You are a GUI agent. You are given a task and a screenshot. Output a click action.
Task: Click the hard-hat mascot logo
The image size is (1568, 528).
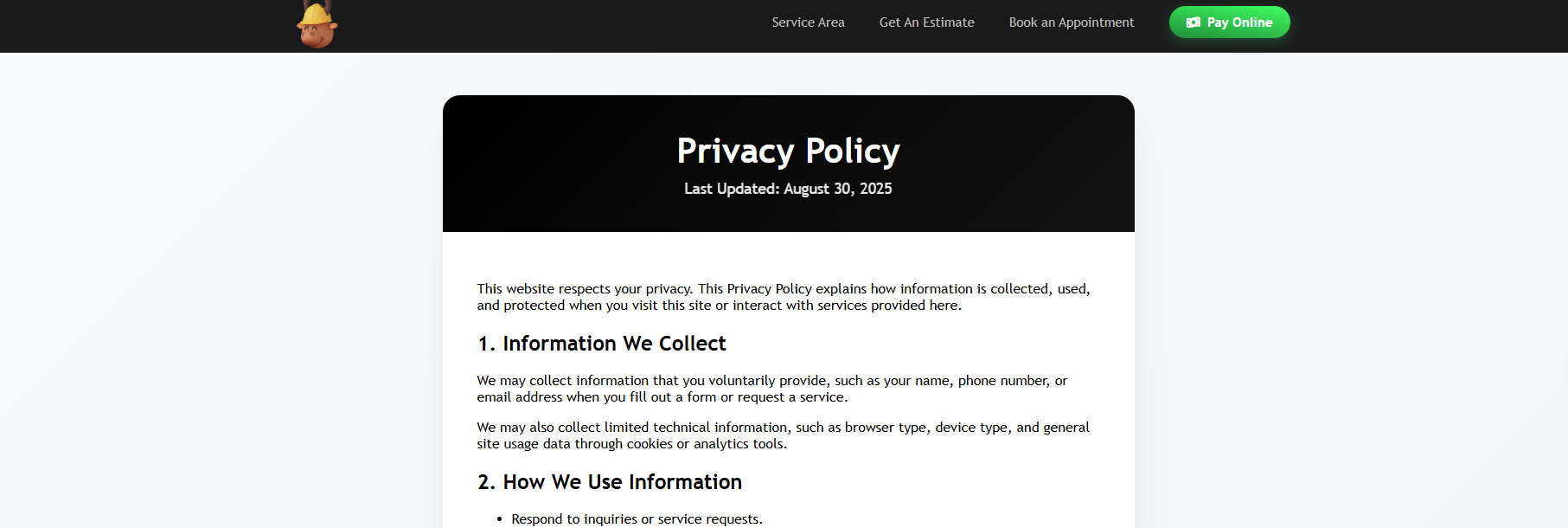pyautogui.click(x=317, y=24)
